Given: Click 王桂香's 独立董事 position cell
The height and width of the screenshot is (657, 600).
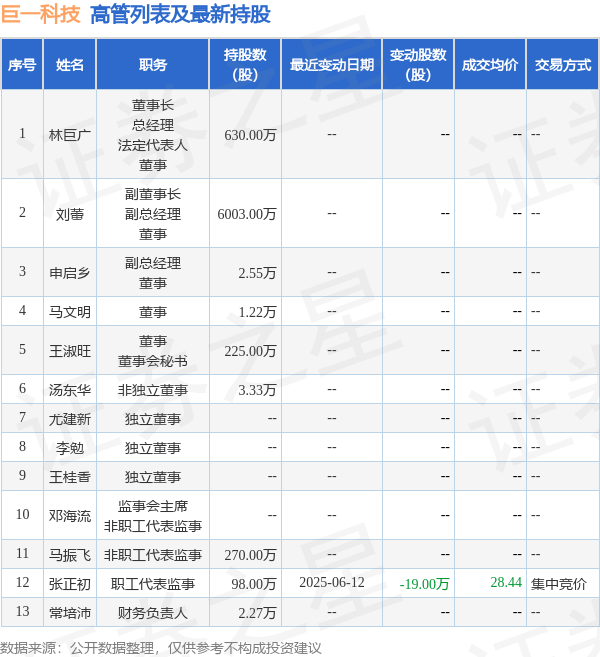Looking at the screenshot, I should 153,476.
